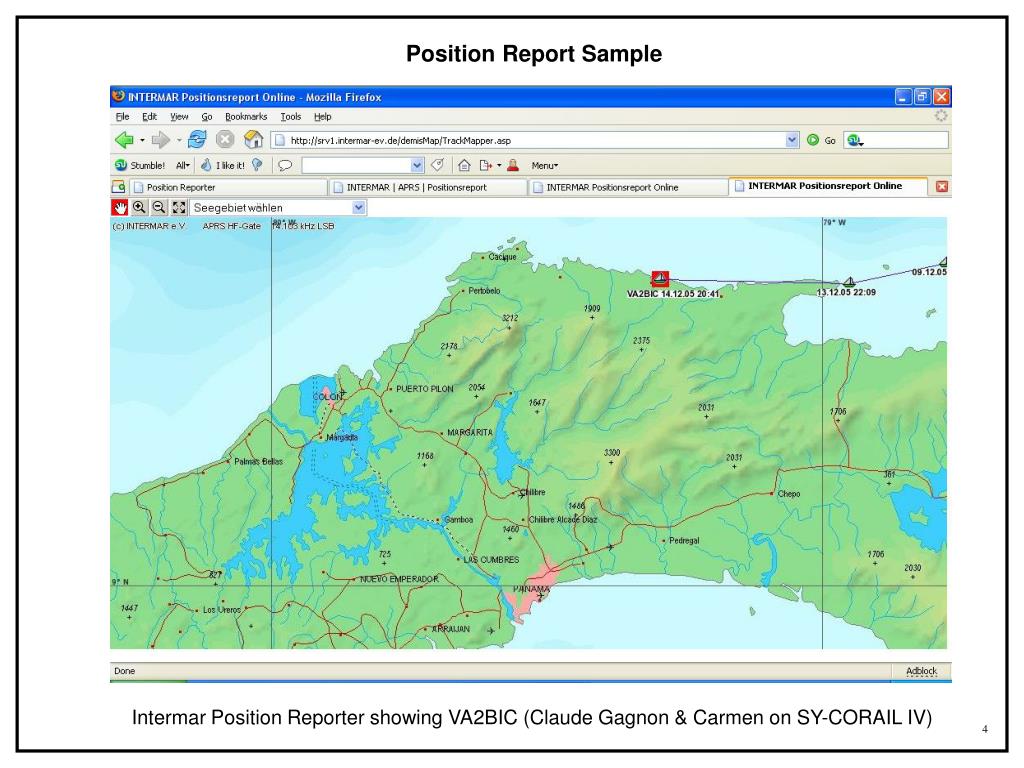Click the APRS HF-Gate text
This screenshot has width=1024, height=768.
tap(231, 226)
